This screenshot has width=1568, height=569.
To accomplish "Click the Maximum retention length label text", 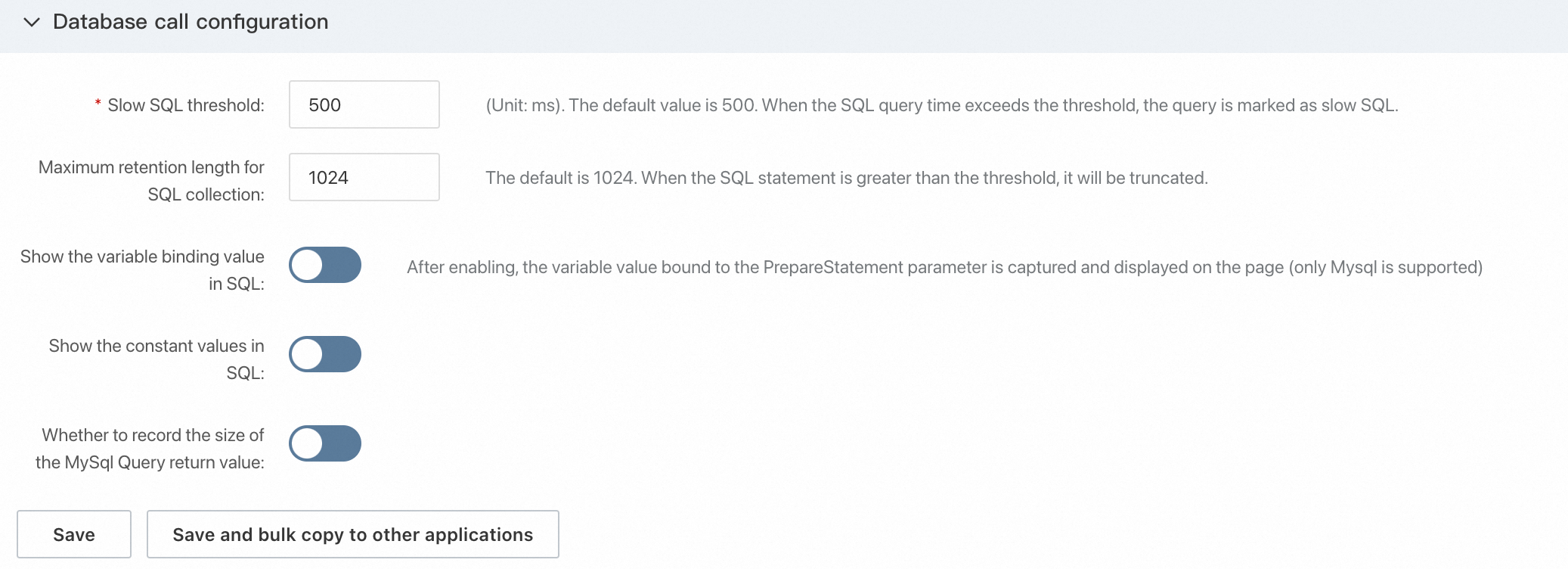I will (x=151, y=181).
